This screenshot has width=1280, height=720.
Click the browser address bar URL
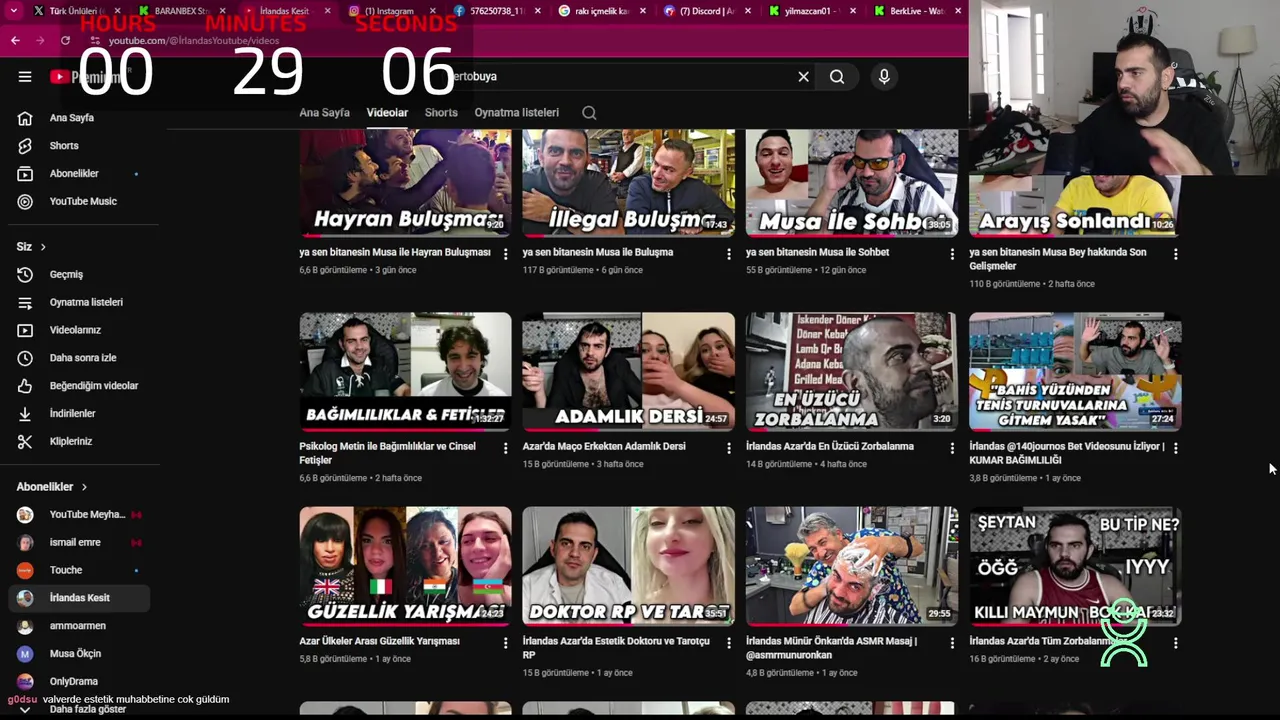pos(194,40)
